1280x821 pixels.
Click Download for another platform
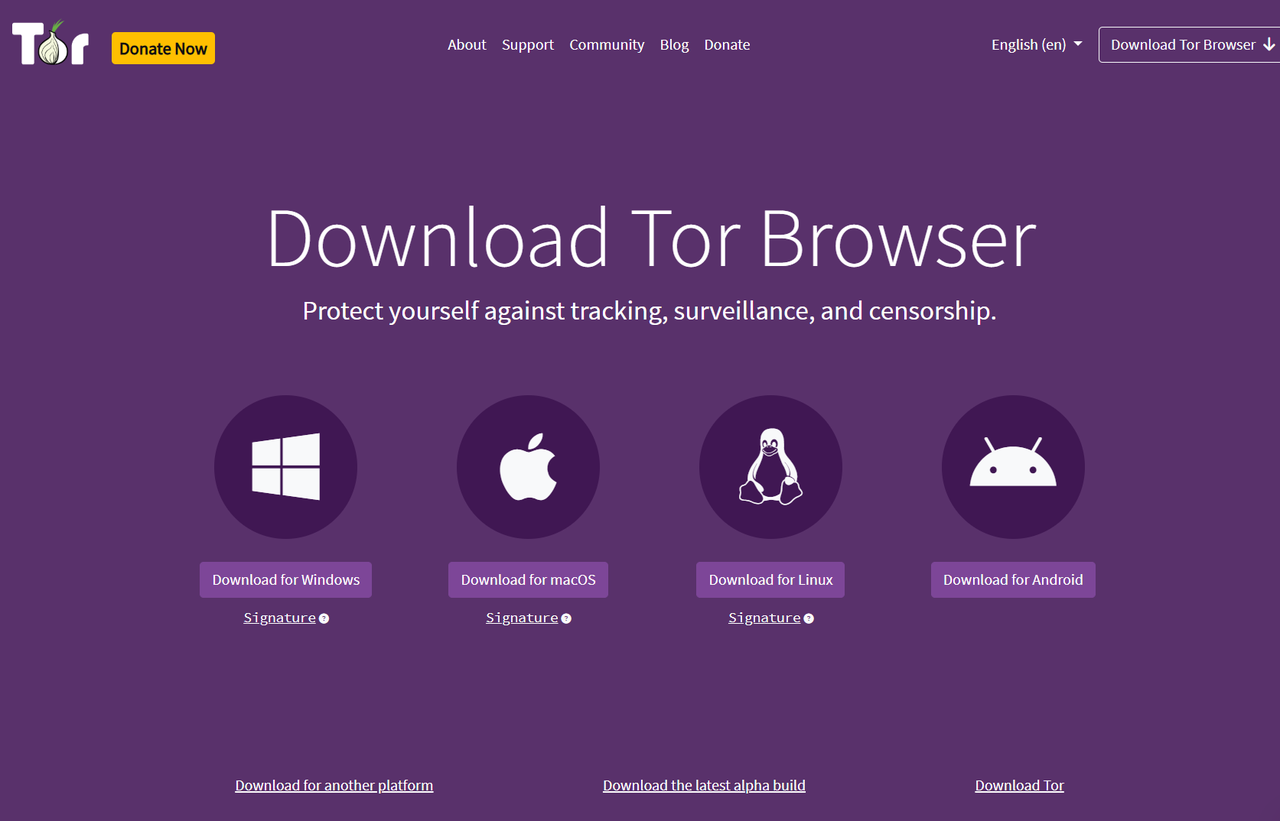(334, 785)
